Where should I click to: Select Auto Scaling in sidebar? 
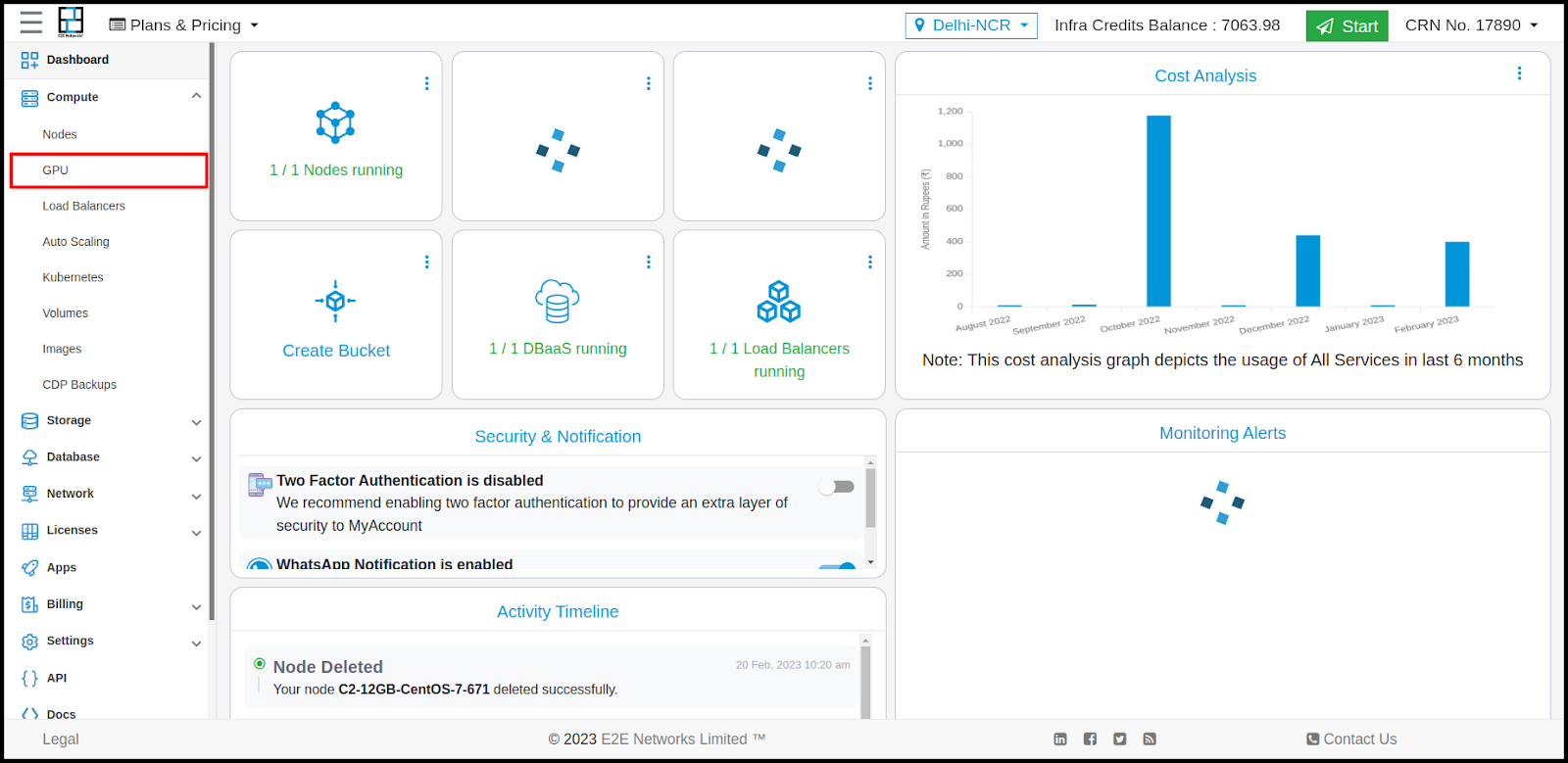(75, 242)
